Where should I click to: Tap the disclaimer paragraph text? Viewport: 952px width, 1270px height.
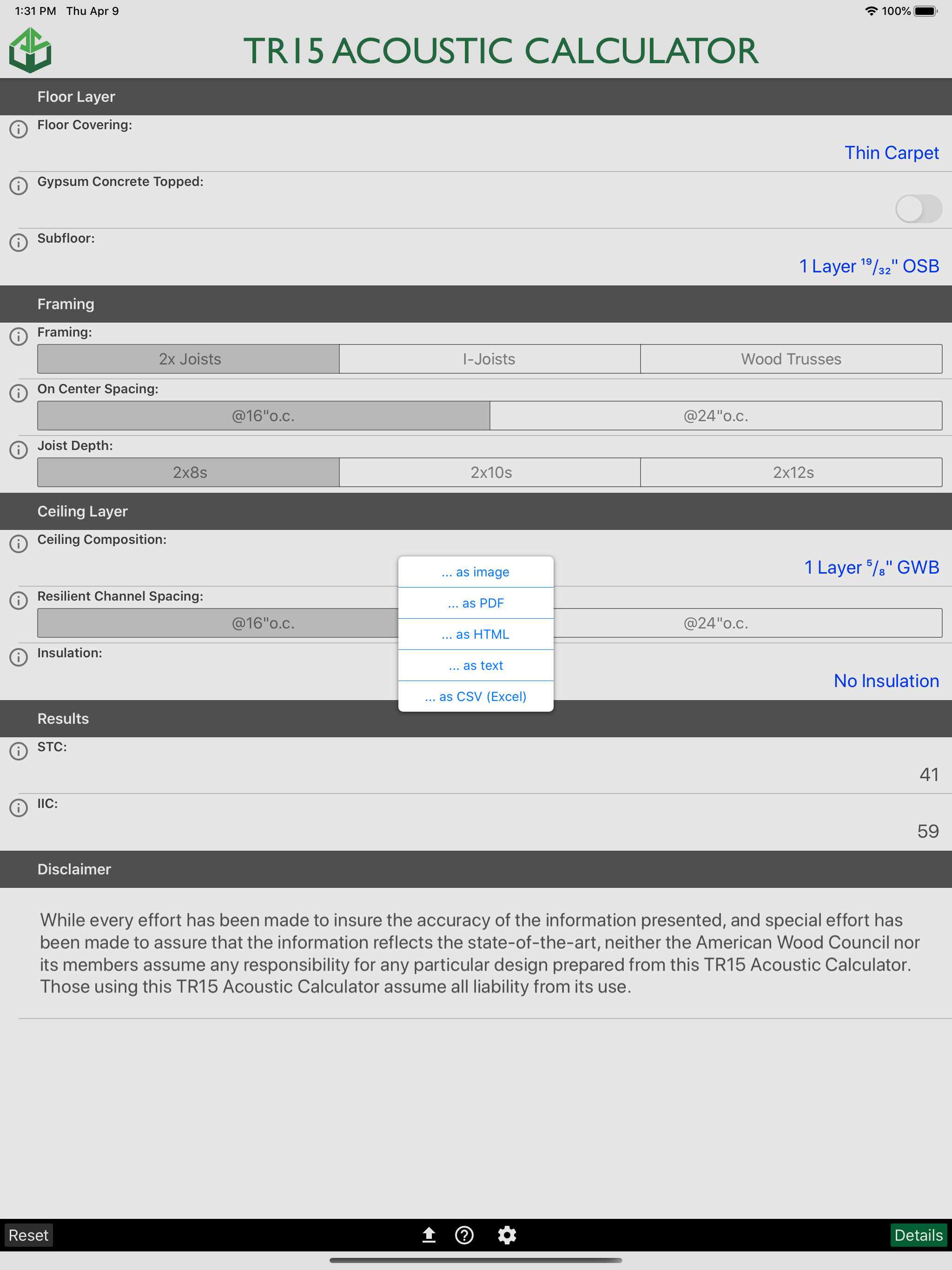coord(479,953)
